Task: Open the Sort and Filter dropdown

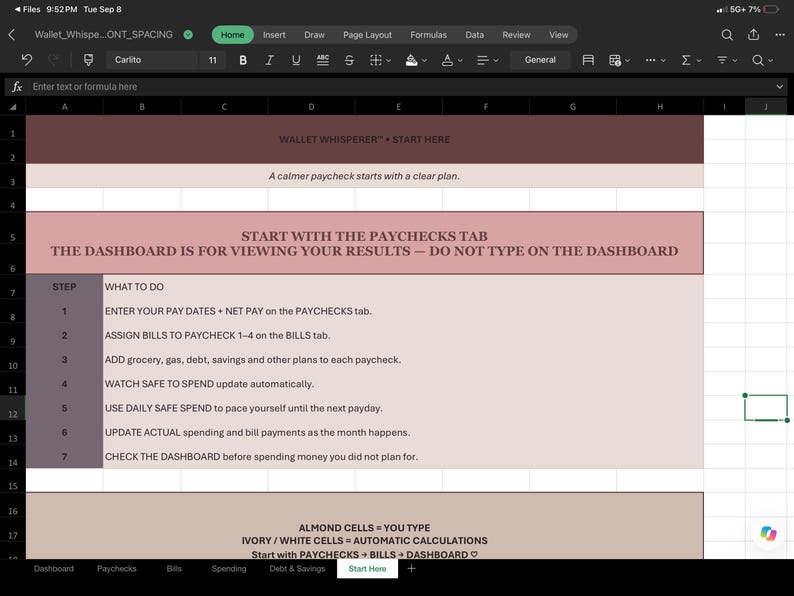Action: pos(727,60)
